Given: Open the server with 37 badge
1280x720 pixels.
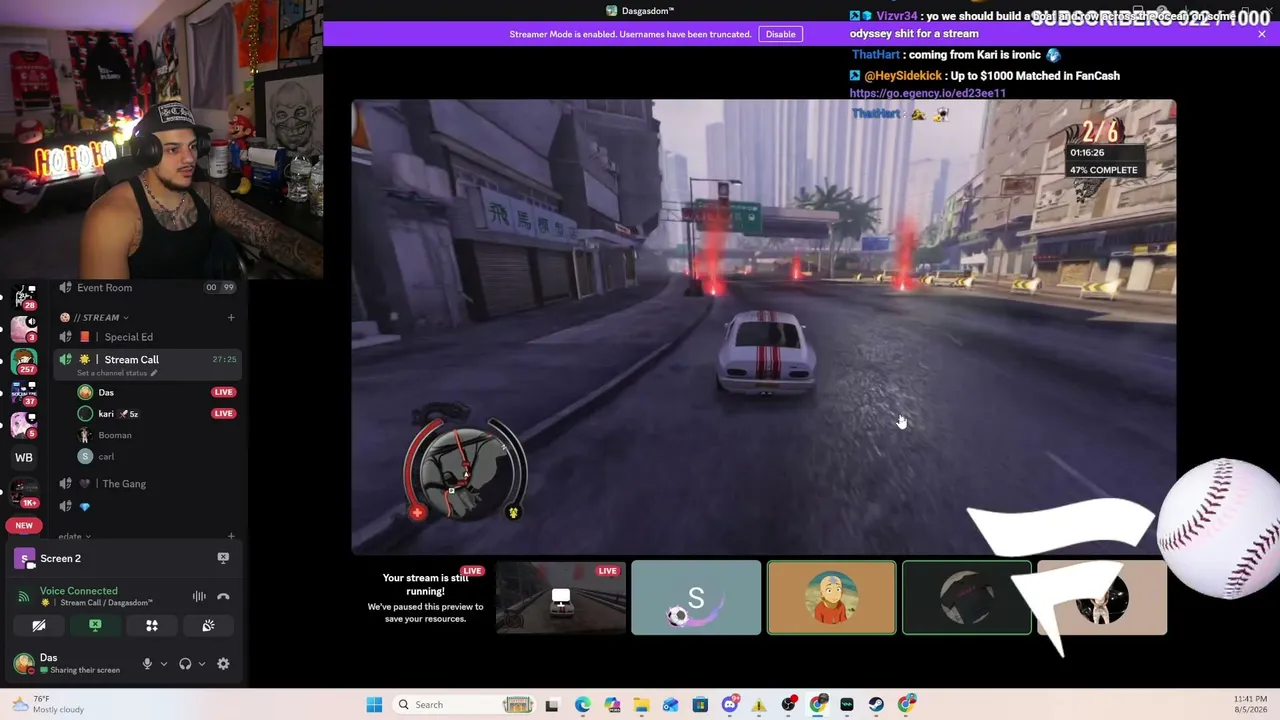Looking at the screenshot, I should pyautogui.click(x=24, y=392).
